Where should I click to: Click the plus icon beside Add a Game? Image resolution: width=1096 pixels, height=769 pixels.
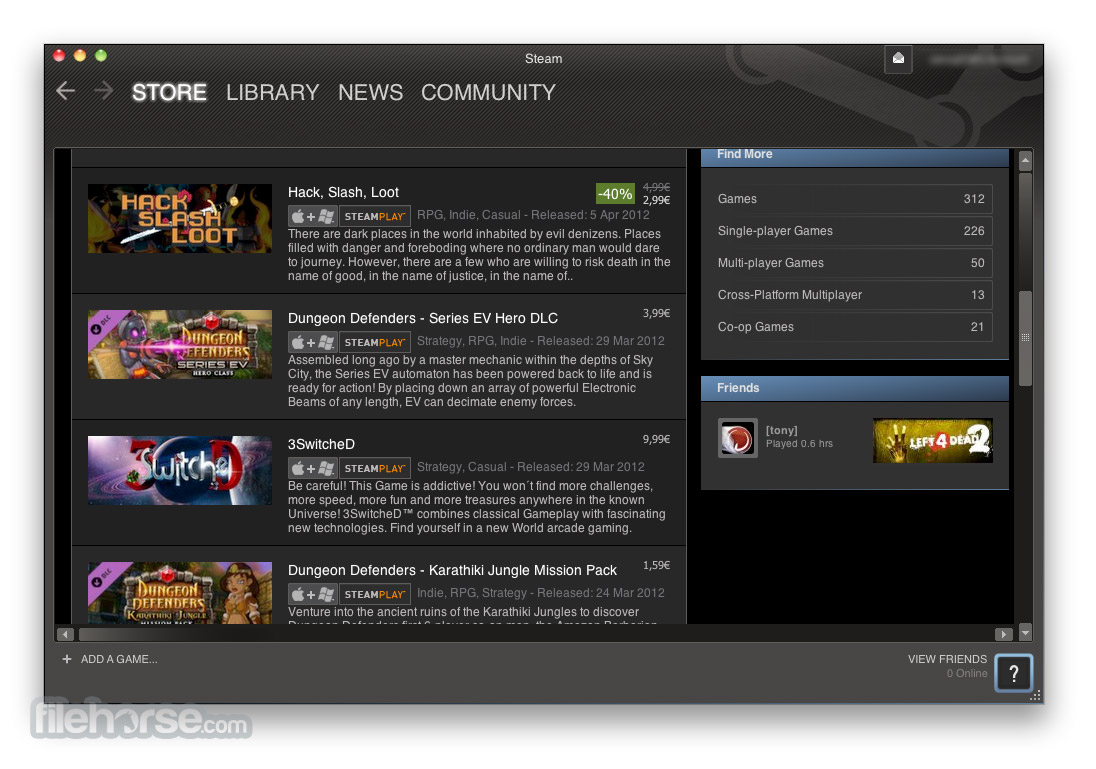click(x=67, y=659)
